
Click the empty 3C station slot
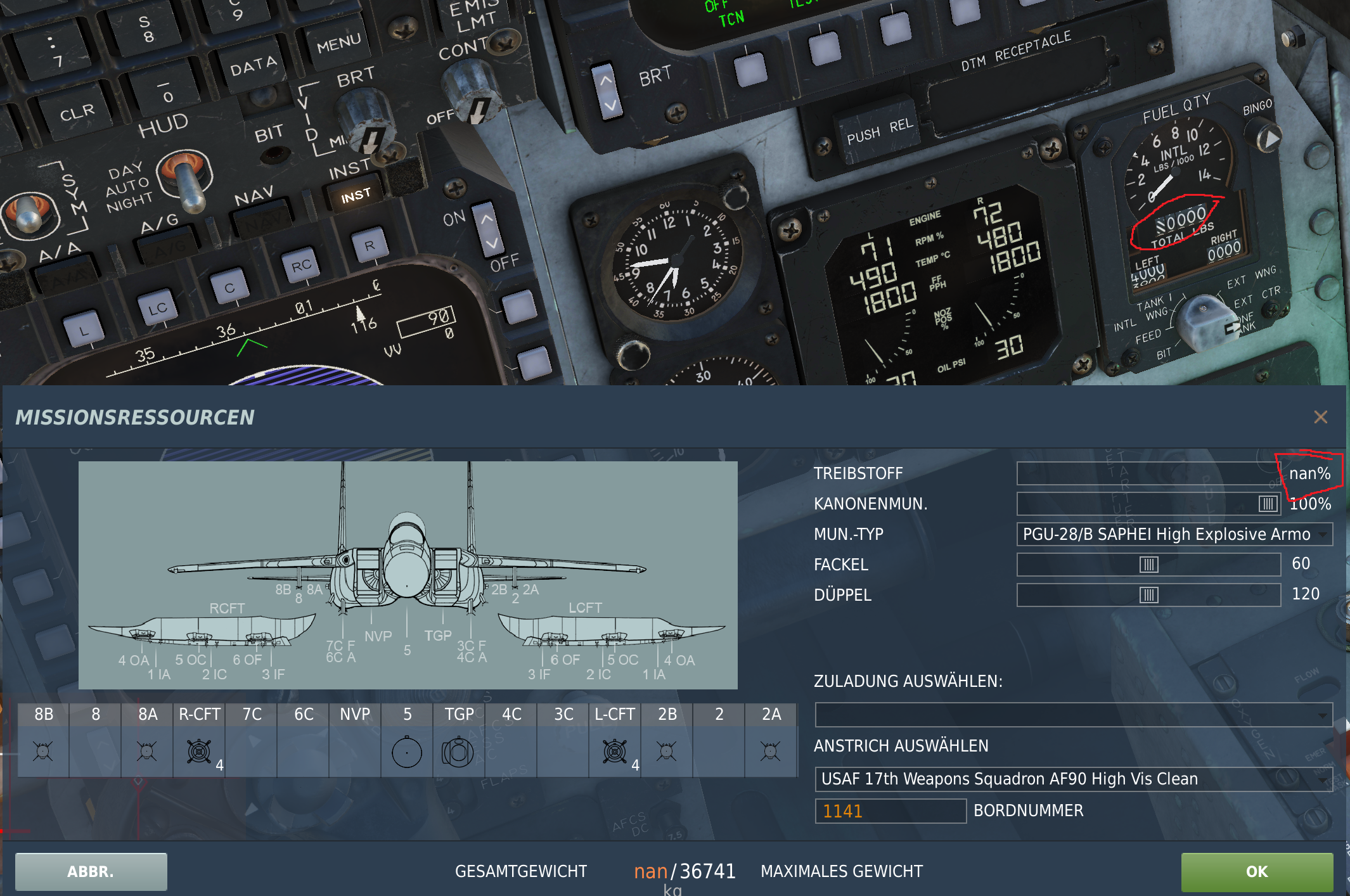tap(563, 752)
